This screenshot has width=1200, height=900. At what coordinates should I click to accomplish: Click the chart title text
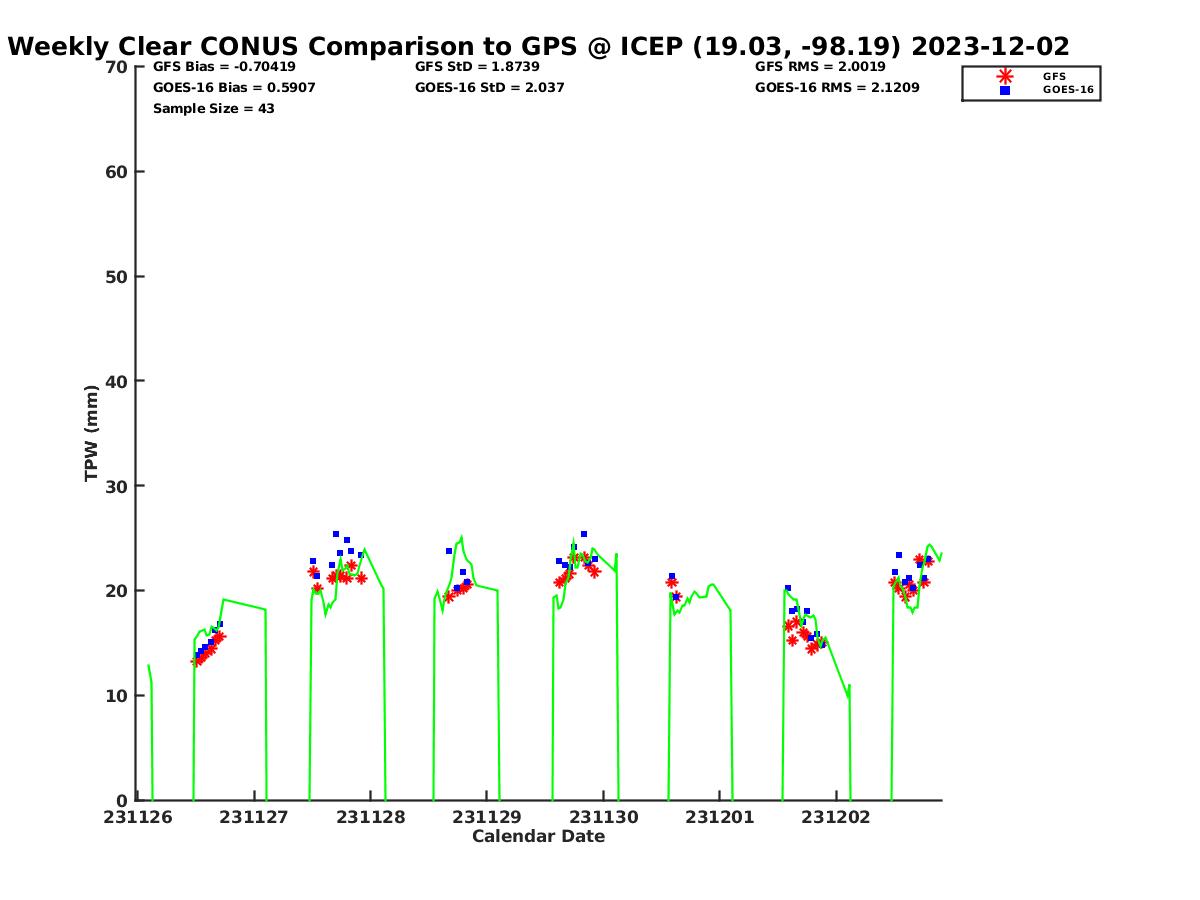click(x=539, y=46)
